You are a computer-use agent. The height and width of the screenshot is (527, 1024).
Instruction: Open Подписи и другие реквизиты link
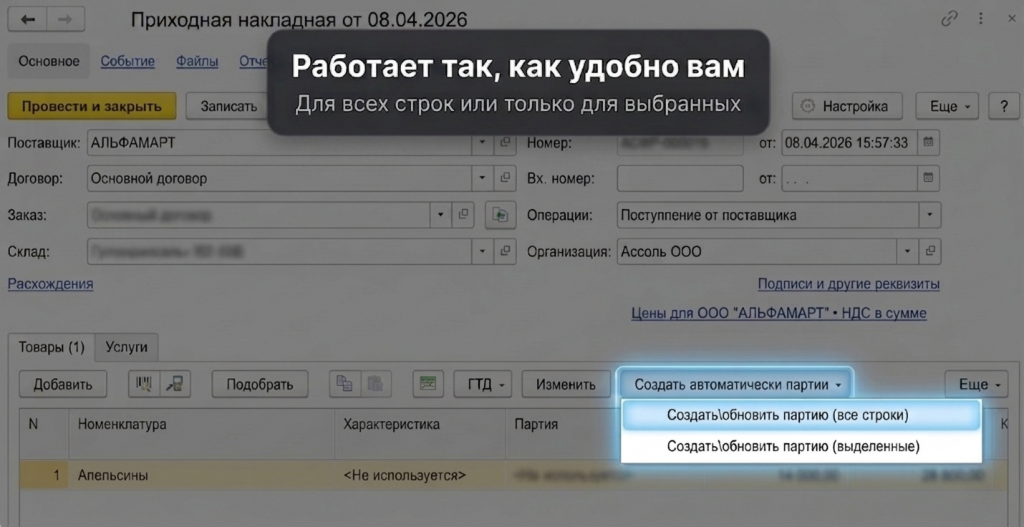point(848,284)
